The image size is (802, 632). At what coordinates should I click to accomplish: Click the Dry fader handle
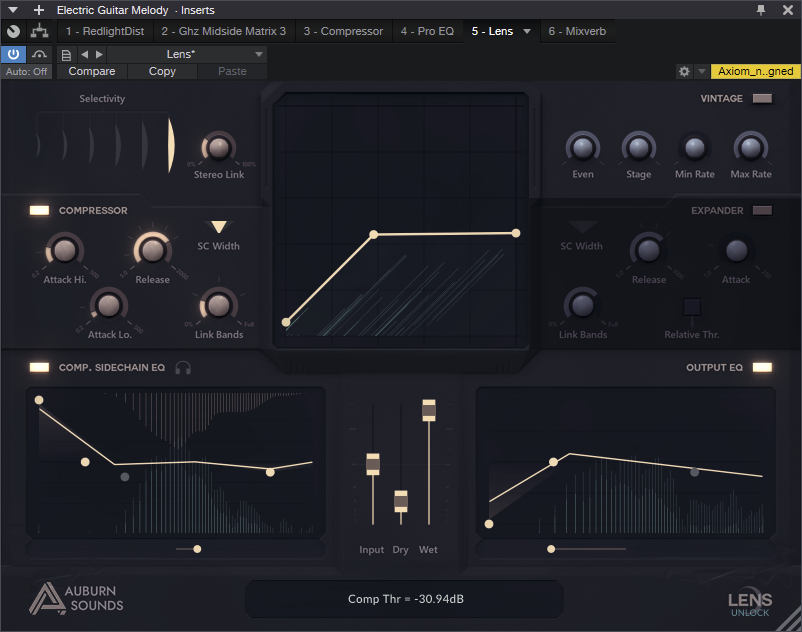click(401, 502)
